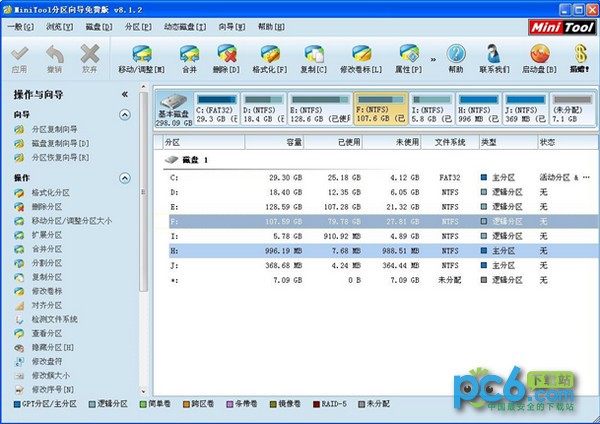Click the Apply (应用) checkmark icon
The width and height of the screenshot is (600, 424).
(x=20, y=54)
